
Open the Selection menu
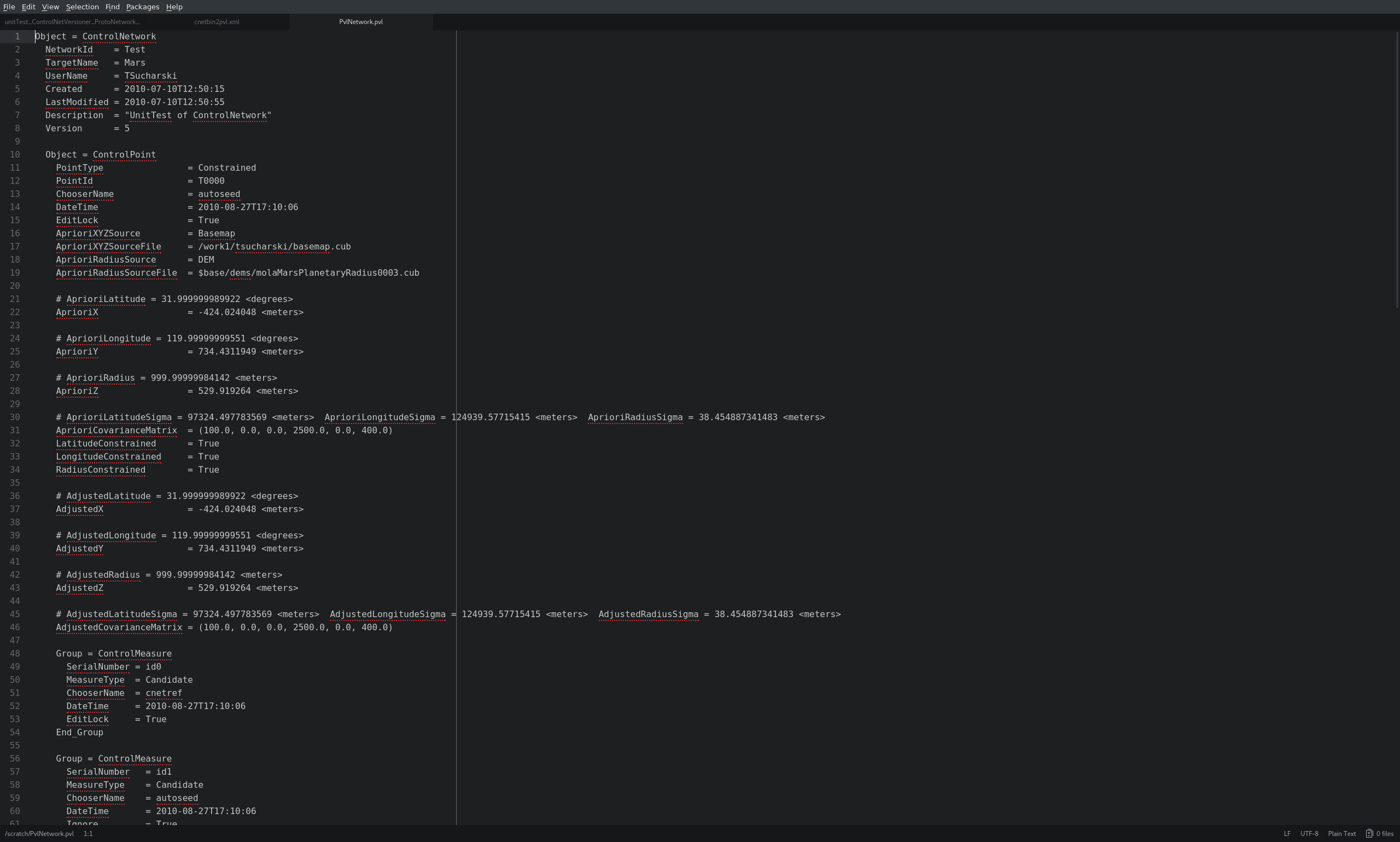pos(82,7)
